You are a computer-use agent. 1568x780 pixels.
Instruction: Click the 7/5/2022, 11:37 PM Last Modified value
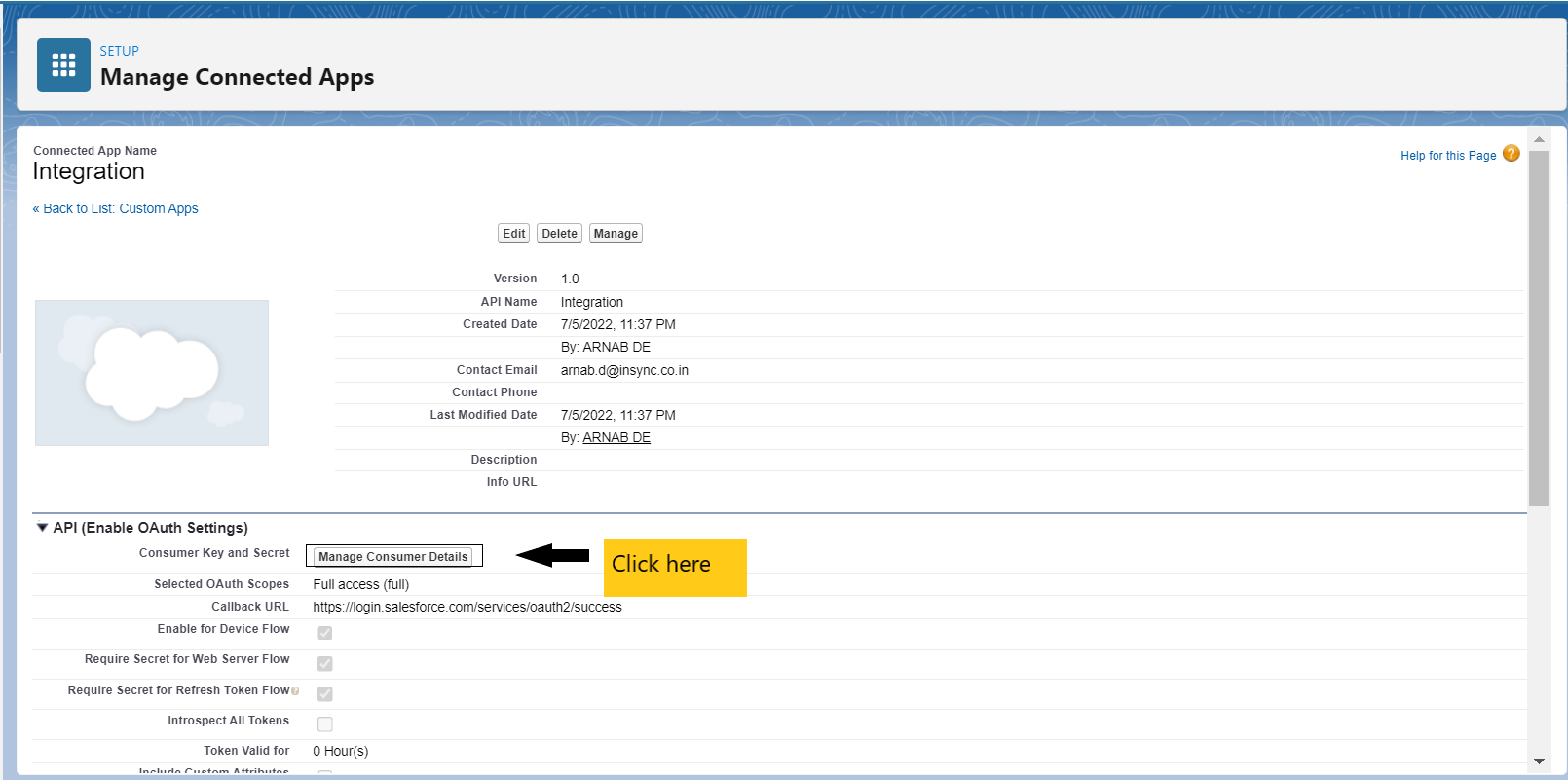(x=618, y=415)
